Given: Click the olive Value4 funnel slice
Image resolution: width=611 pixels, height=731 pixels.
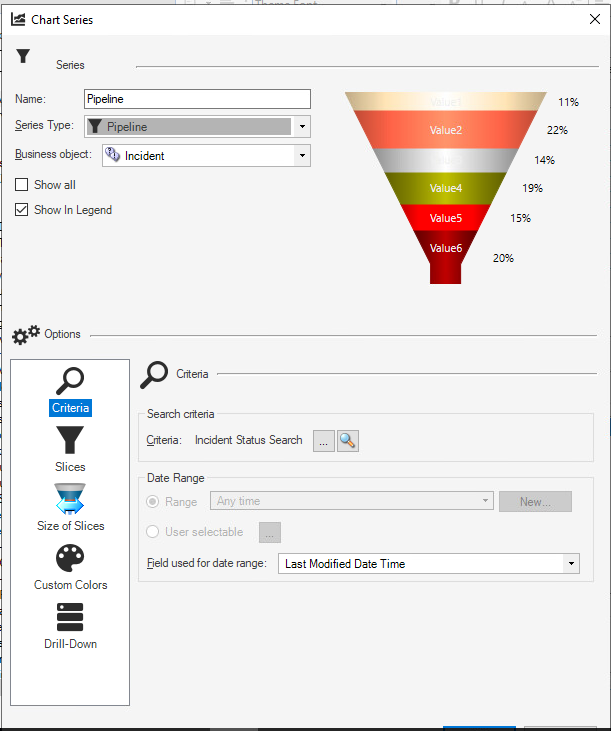Looking at the screenshot, I should coord(446,188).
